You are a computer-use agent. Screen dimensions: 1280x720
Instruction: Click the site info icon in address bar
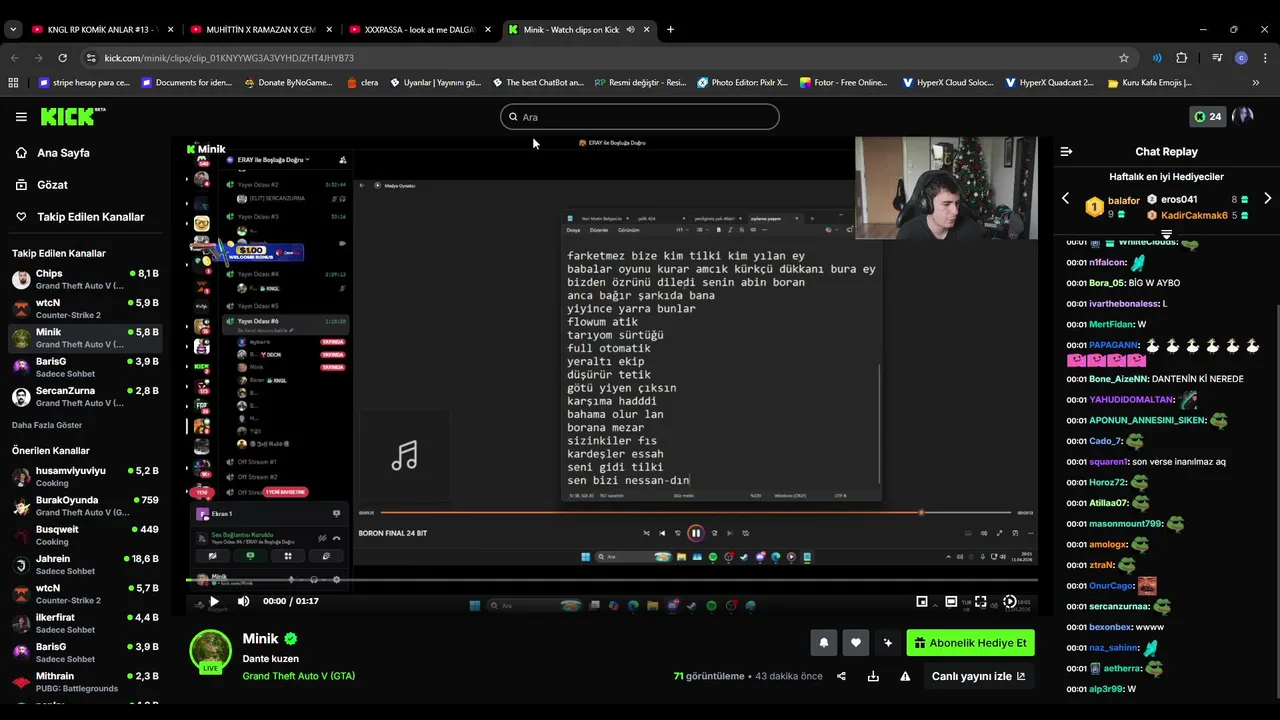click(x=91, y=58)
